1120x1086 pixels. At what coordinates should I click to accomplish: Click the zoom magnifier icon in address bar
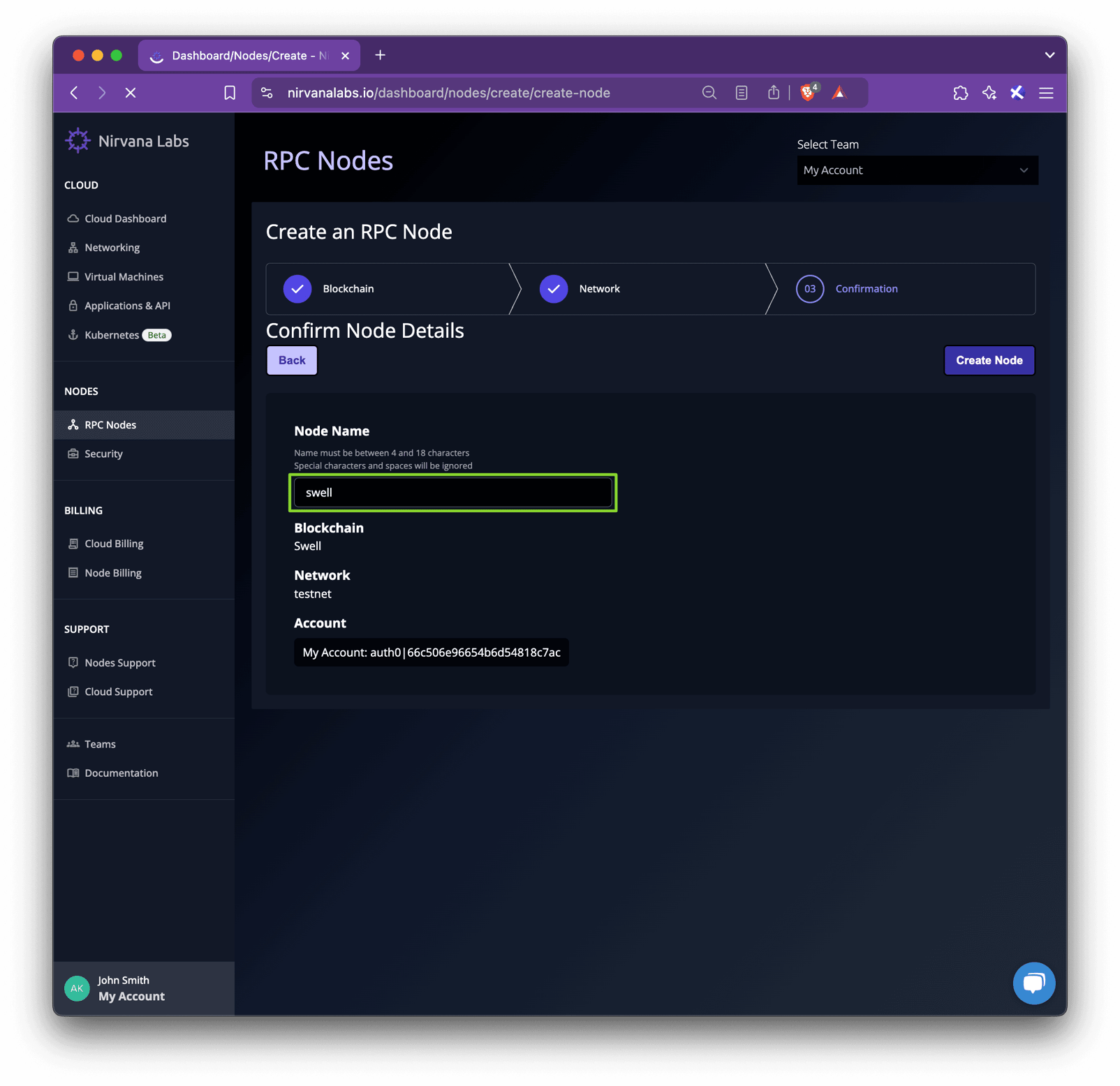click(709, 93)
